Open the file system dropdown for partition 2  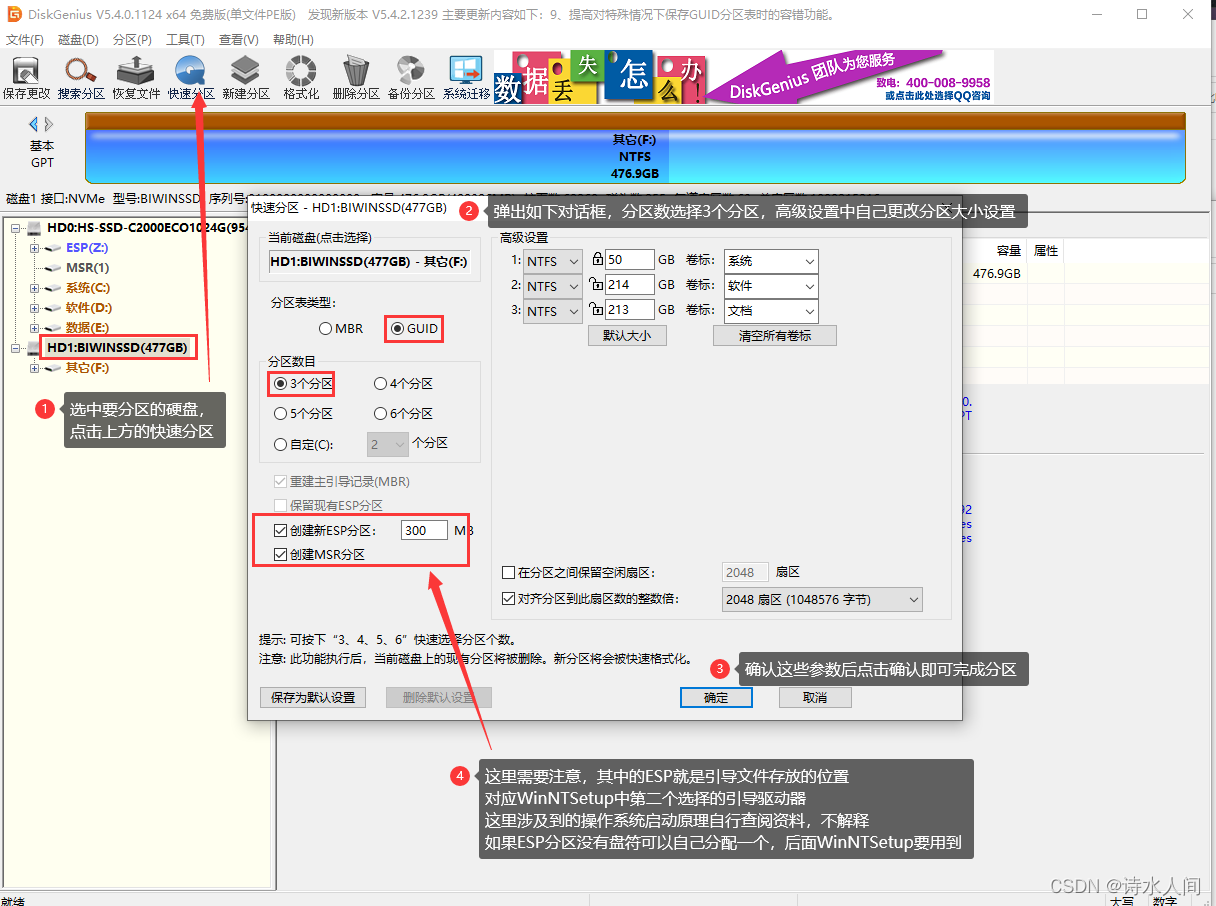(553, 286)
